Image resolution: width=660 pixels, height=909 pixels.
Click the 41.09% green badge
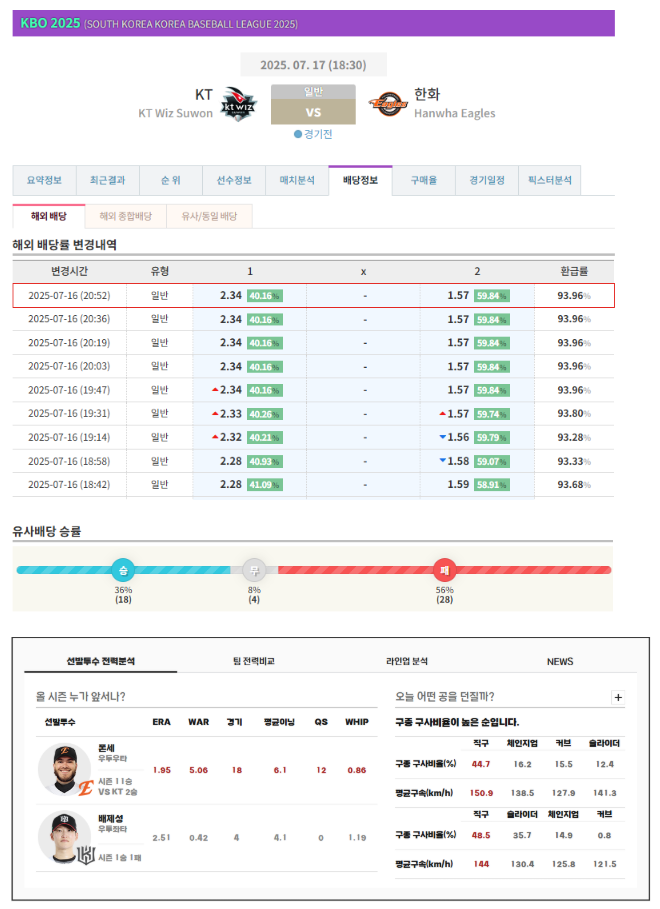click(264, 485)
